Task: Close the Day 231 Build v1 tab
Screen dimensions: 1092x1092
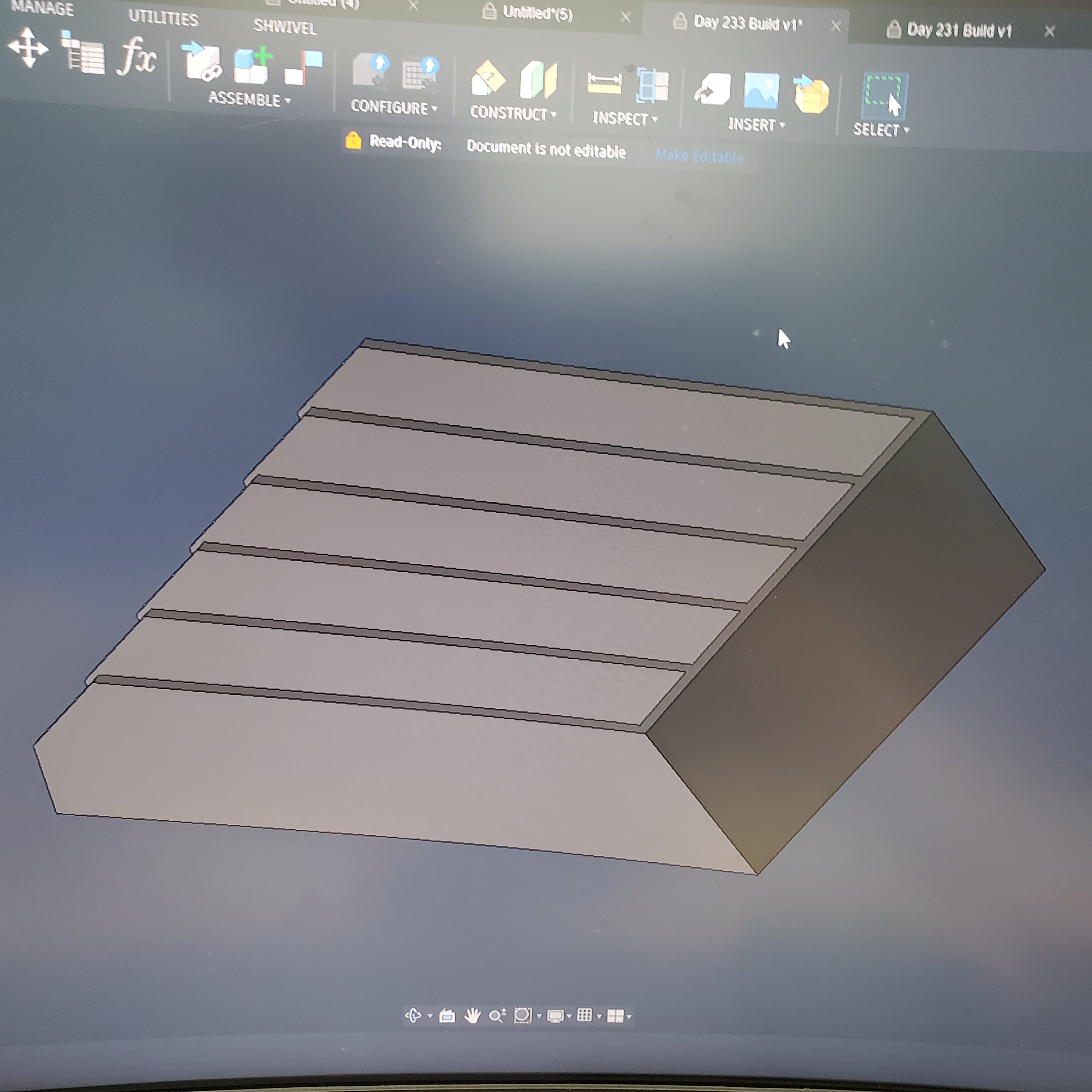Action: pos(1050,31)
